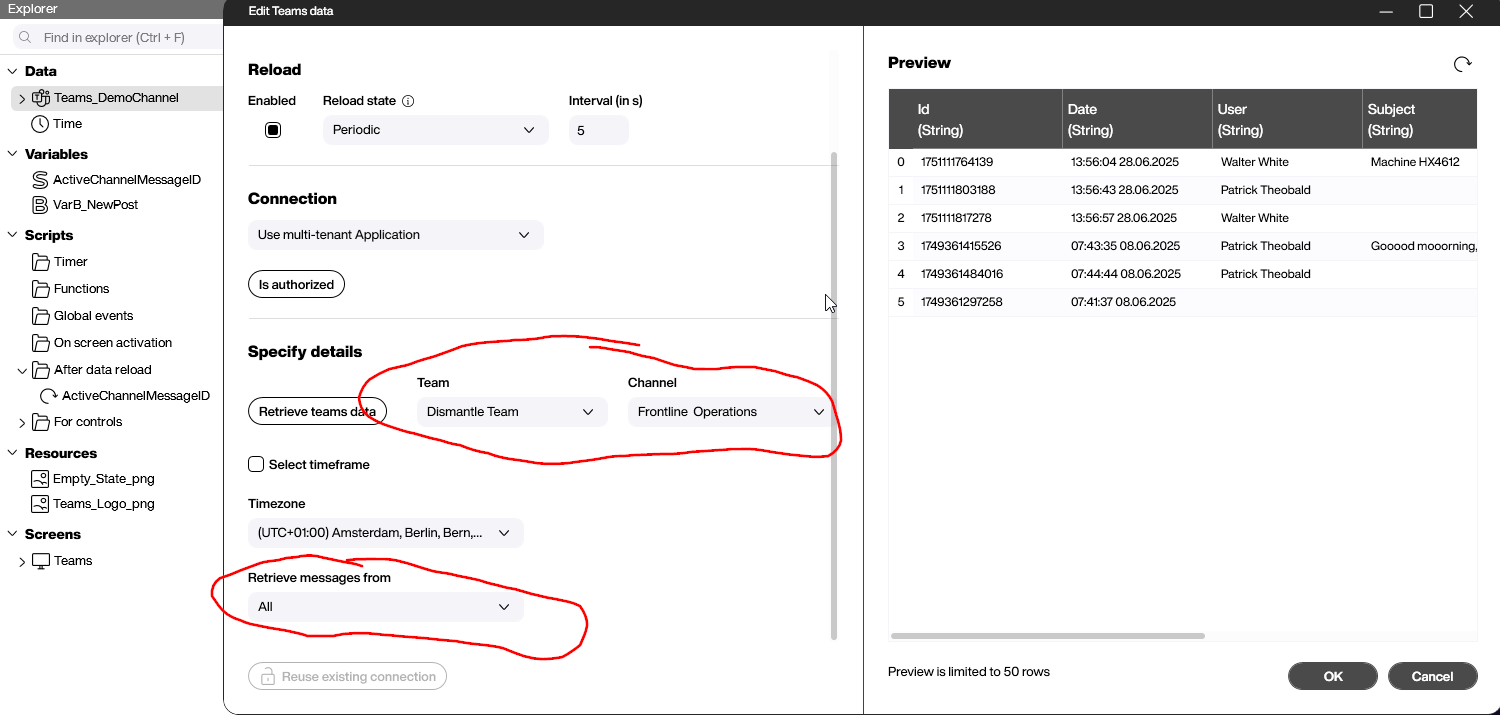Click the reload script icon under After data reload
Viewport: 1500px width, 715px height.
pos(49,396)
